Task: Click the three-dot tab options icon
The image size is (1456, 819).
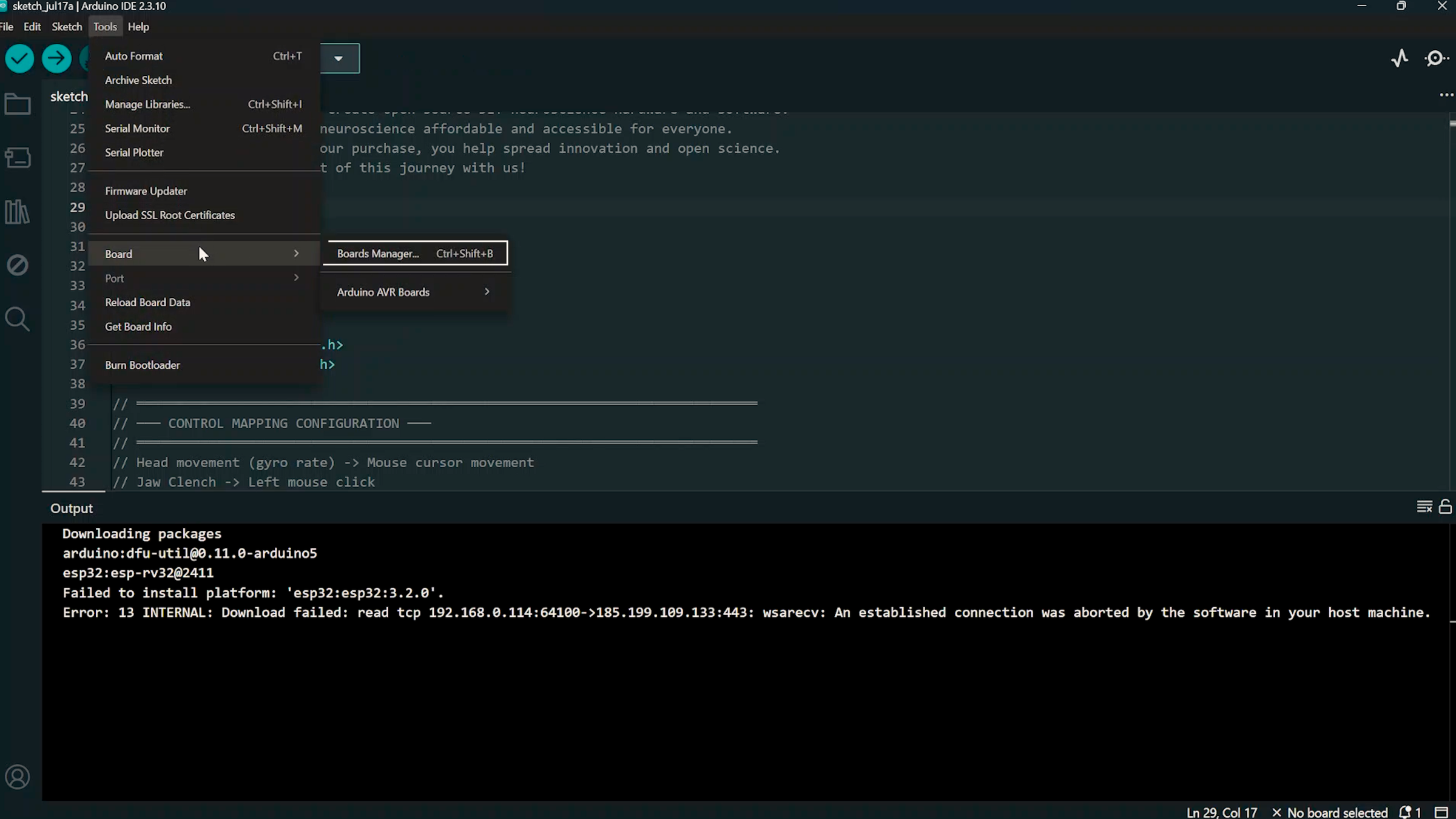Action: tap(1446, 95)
